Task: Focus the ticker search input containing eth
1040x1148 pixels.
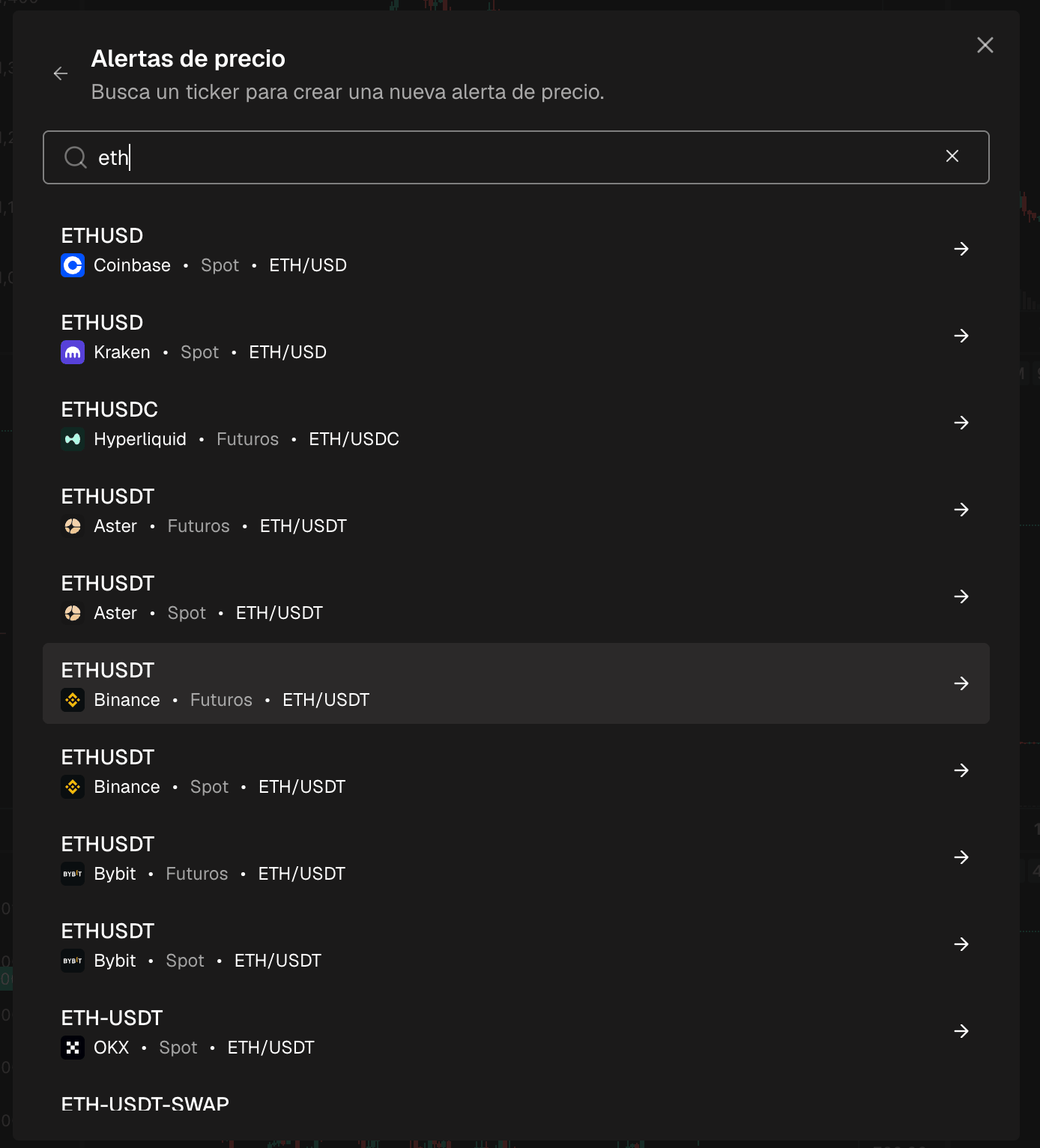Action: [x=516, y=157]
